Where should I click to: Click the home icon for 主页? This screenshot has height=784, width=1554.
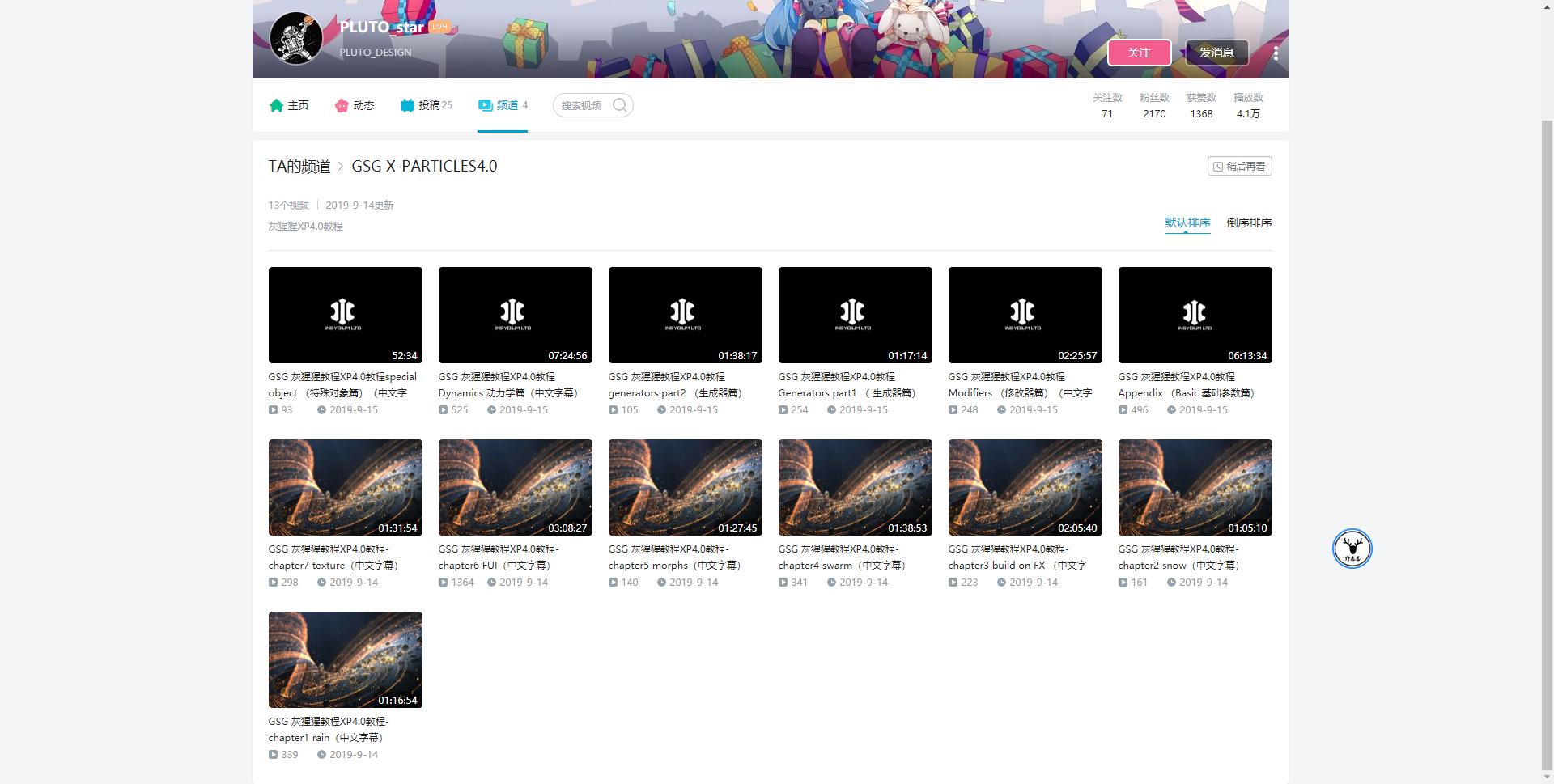pos(276,105)
